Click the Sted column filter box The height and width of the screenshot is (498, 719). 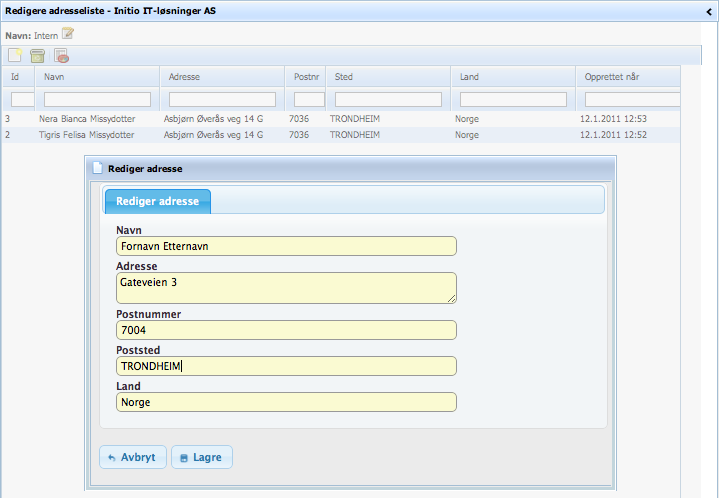click(x=388, y=99)
